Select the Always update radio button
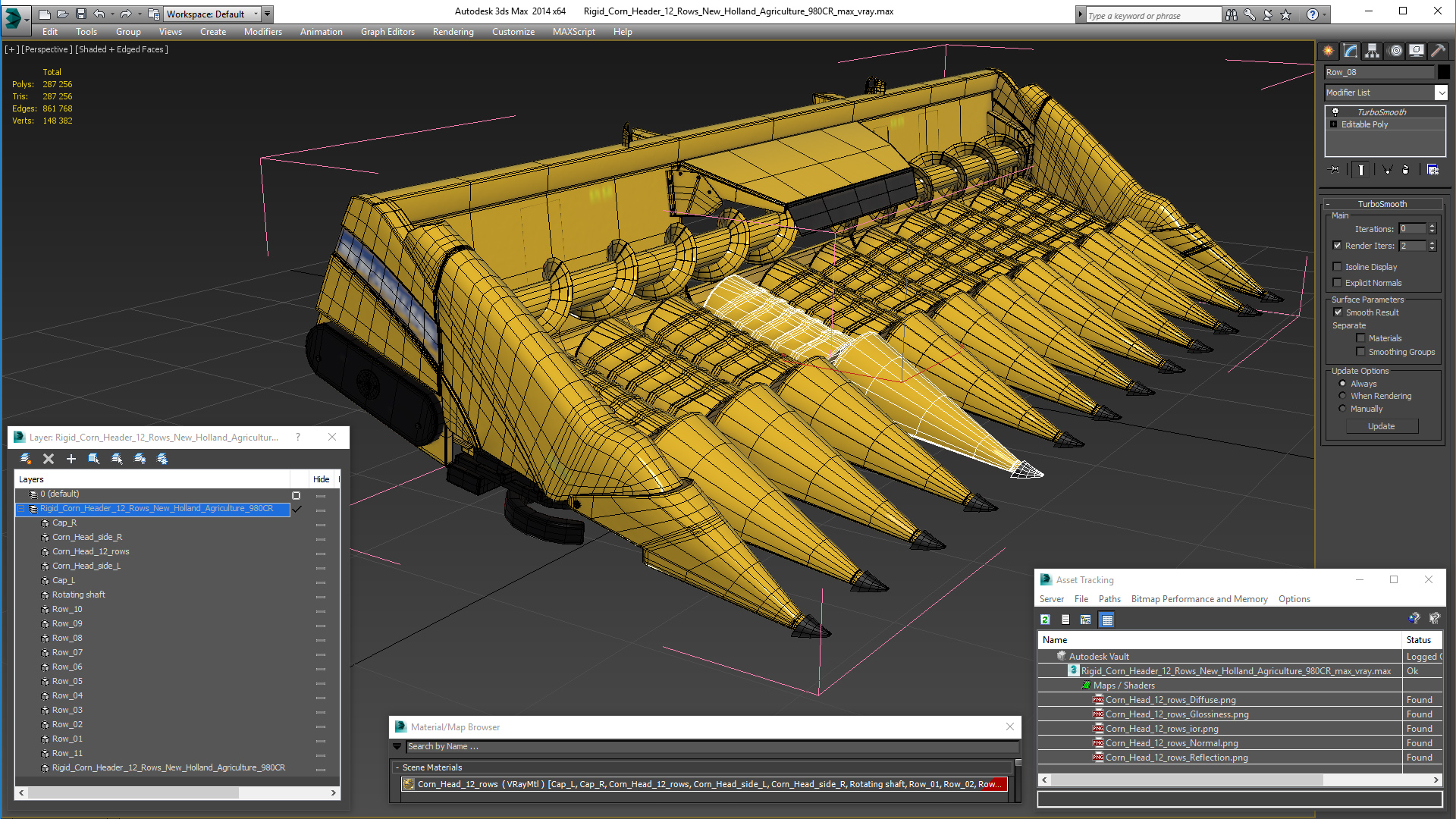The image size is (1456, 819). tap(1342, 384)
